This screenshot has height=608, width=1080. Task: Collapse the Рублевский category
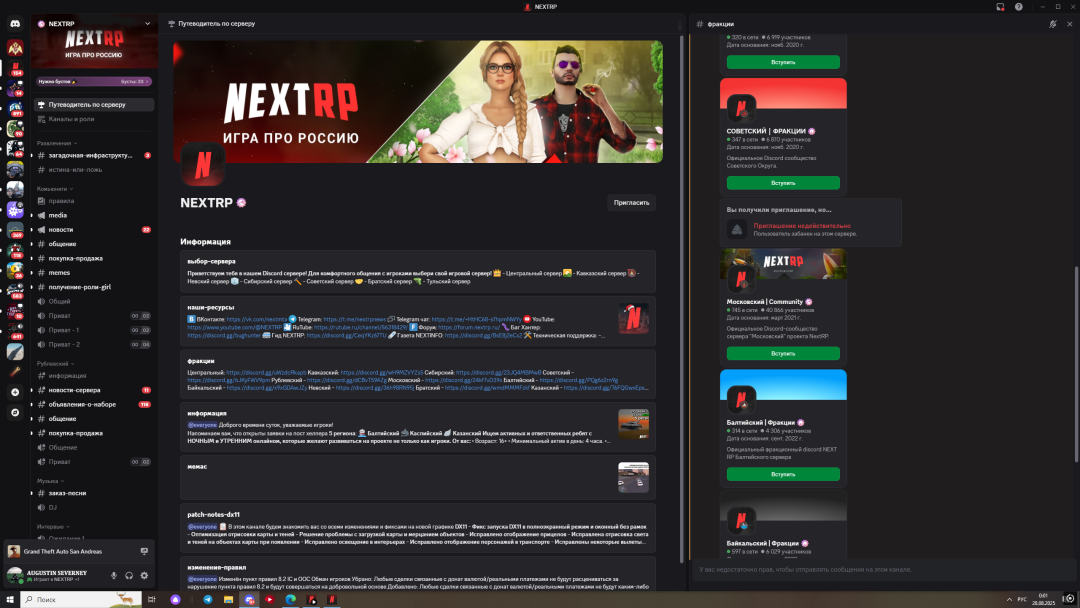click(x=55, y=364)
